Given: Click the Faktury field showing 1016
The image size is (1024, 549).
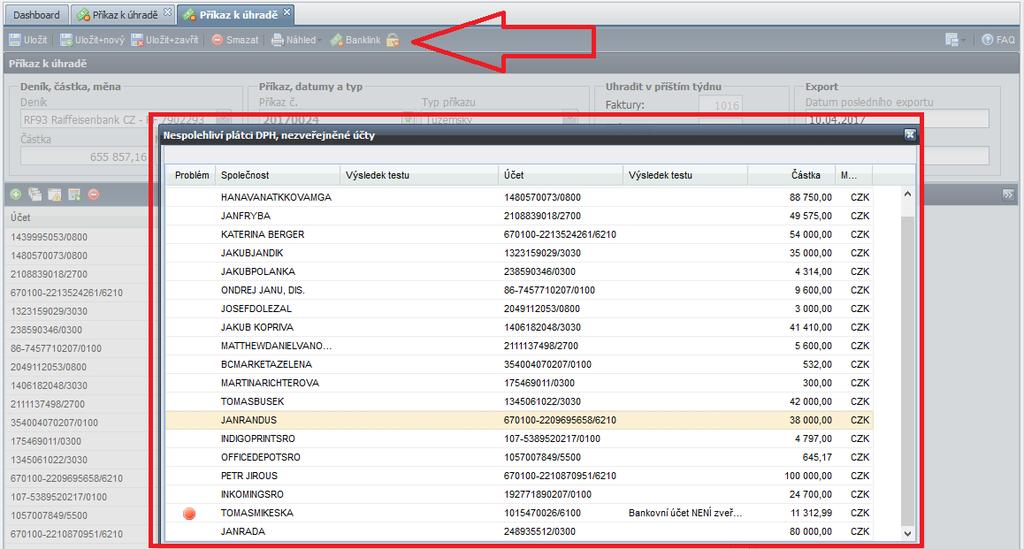Looking at the screenshot, I should [720, 105].
